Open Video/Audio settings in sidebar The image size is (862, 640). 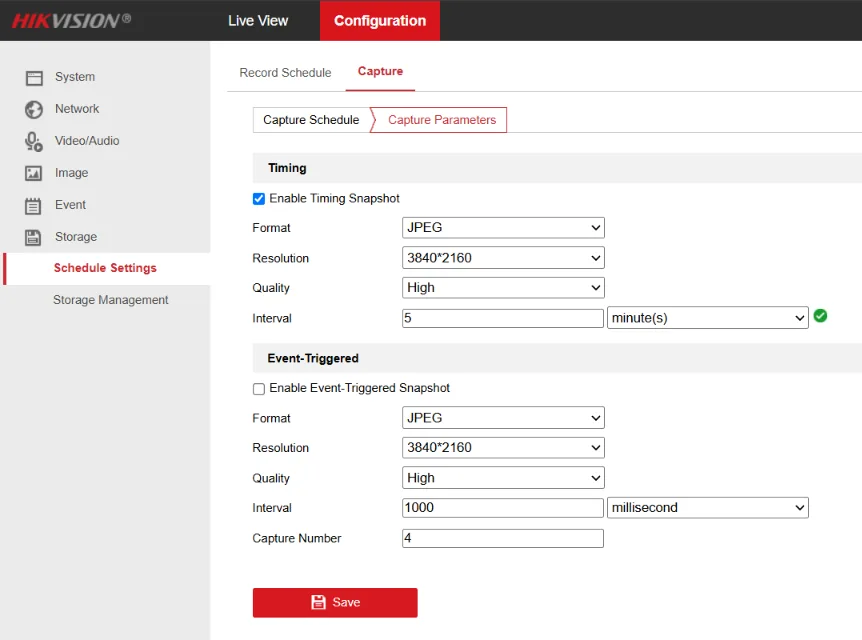pyautogui.click(x=87, y=141)
